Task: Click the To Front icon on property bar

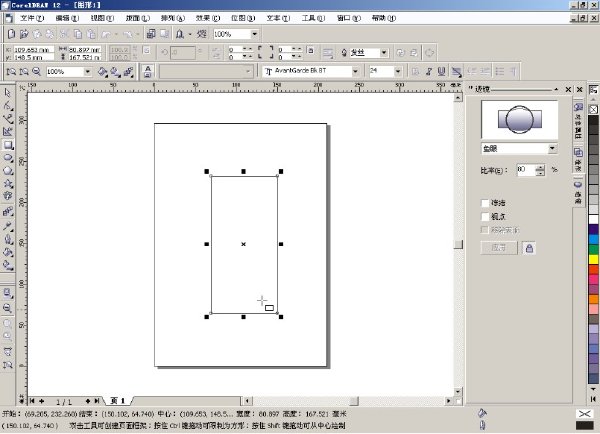Action: [x=401, y=53]
